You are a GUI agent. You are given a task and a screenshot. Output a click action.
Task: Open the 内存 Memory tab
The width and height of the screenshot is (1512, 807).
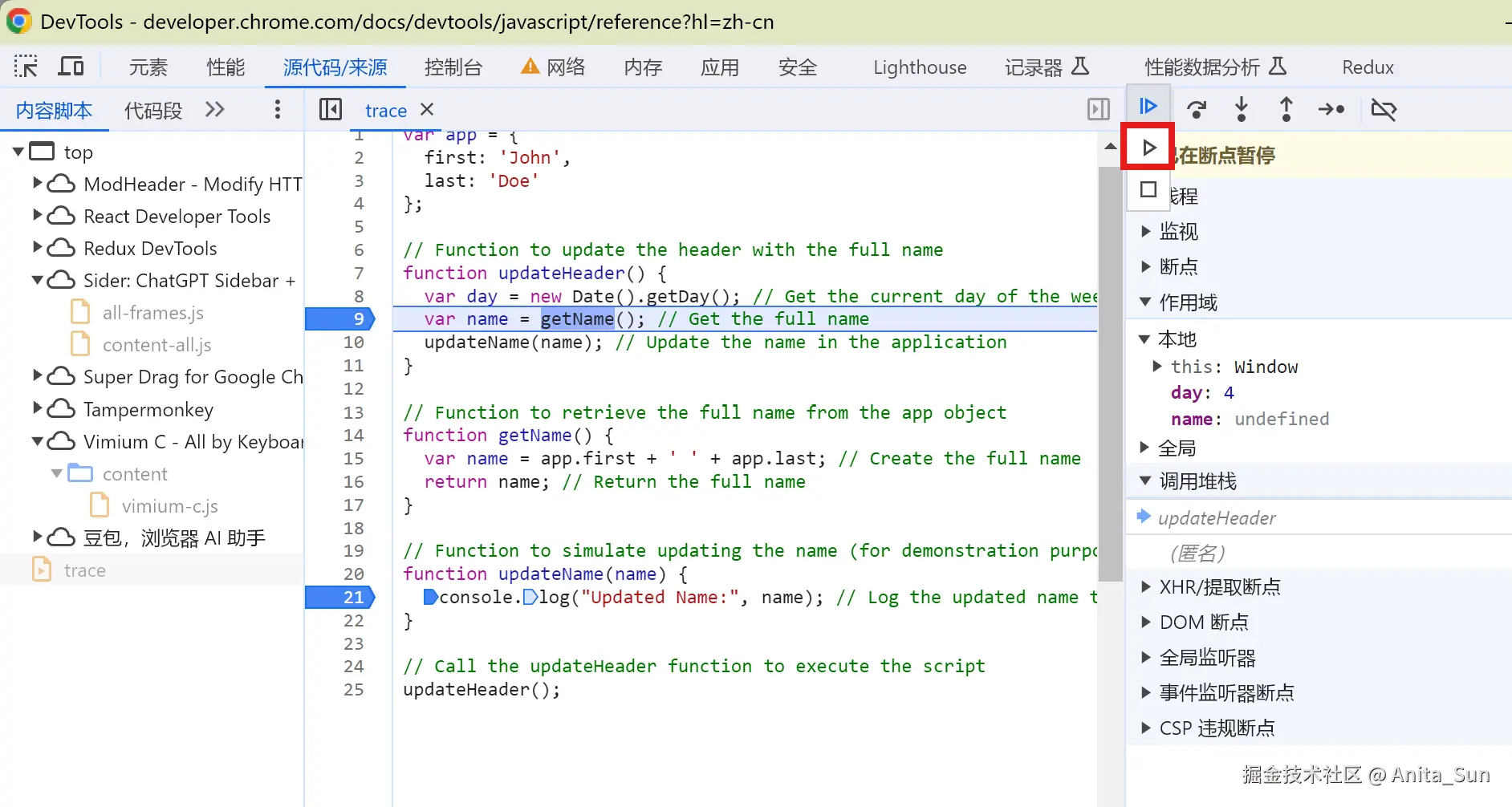click(x=644, y=67)
